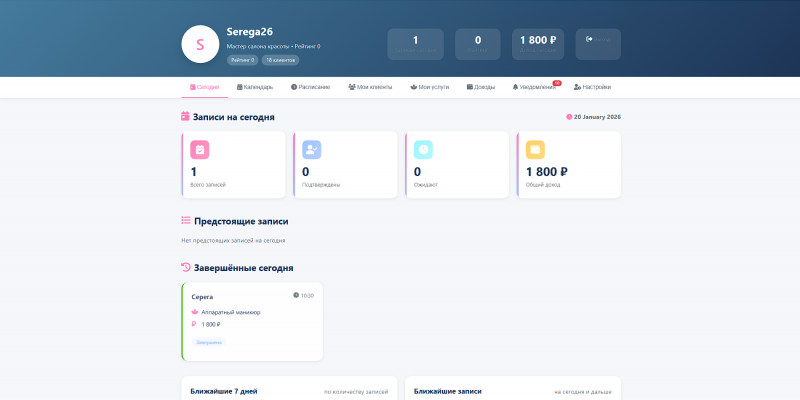Click the Предстоящие записи list icon
The height and width of the screenshot is (400, 800).
click(186, 221)
